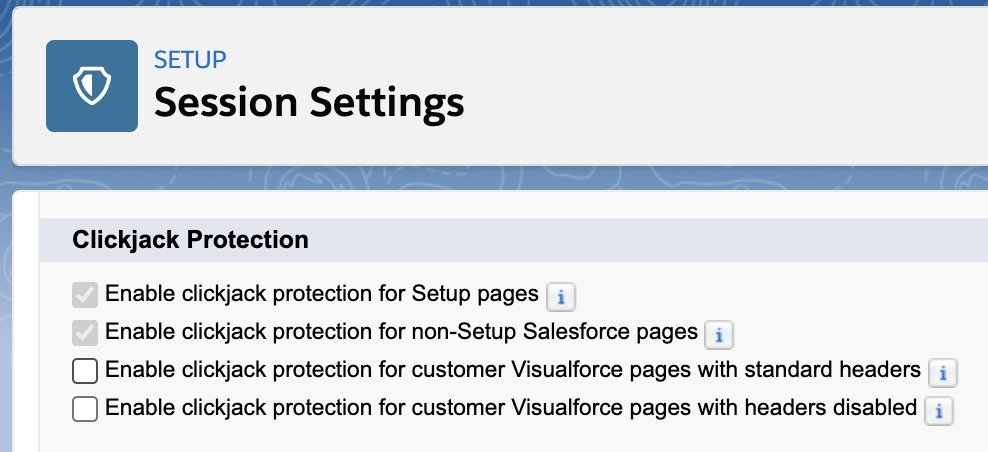
Task: Click blank space right of Session Settings title
Action: click(x=720, y=102)
